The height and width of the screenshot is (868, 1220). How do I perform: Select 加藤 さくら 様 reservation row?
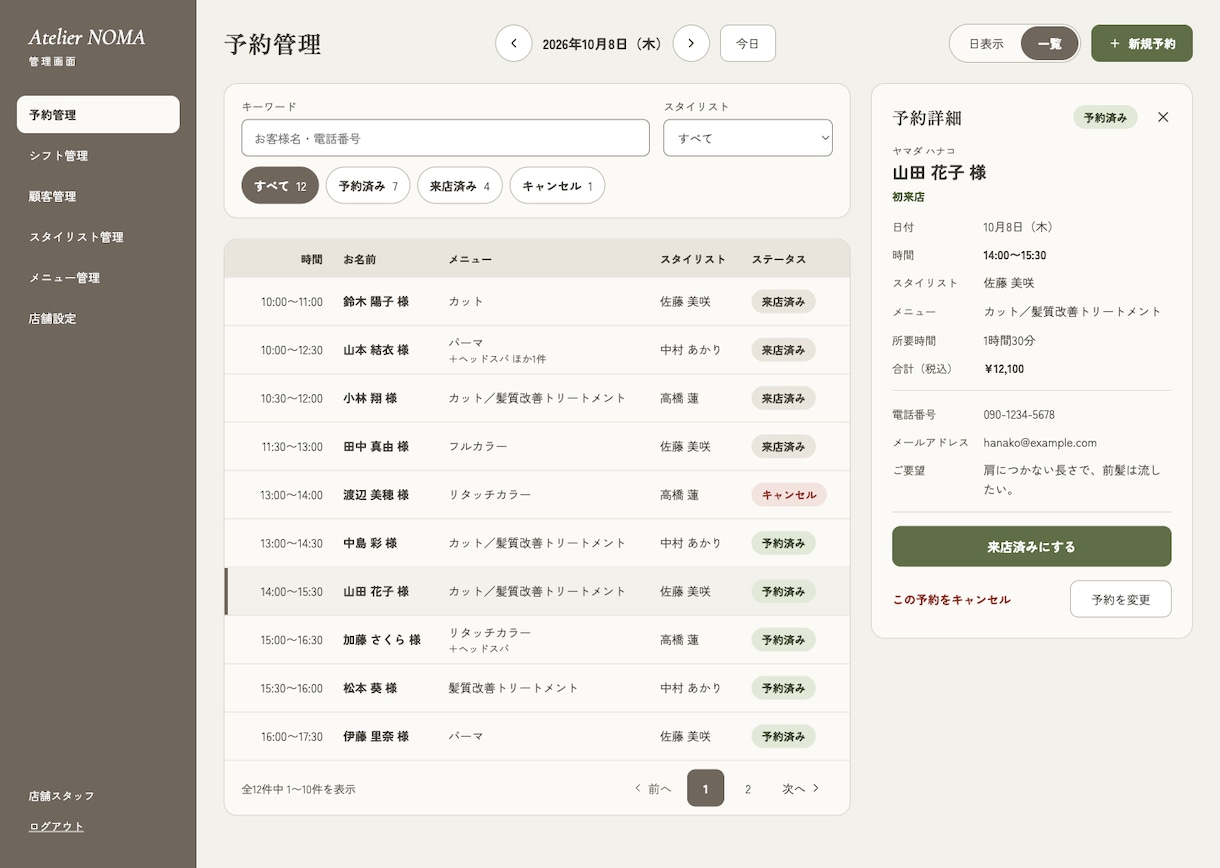[x=537, y=640]
